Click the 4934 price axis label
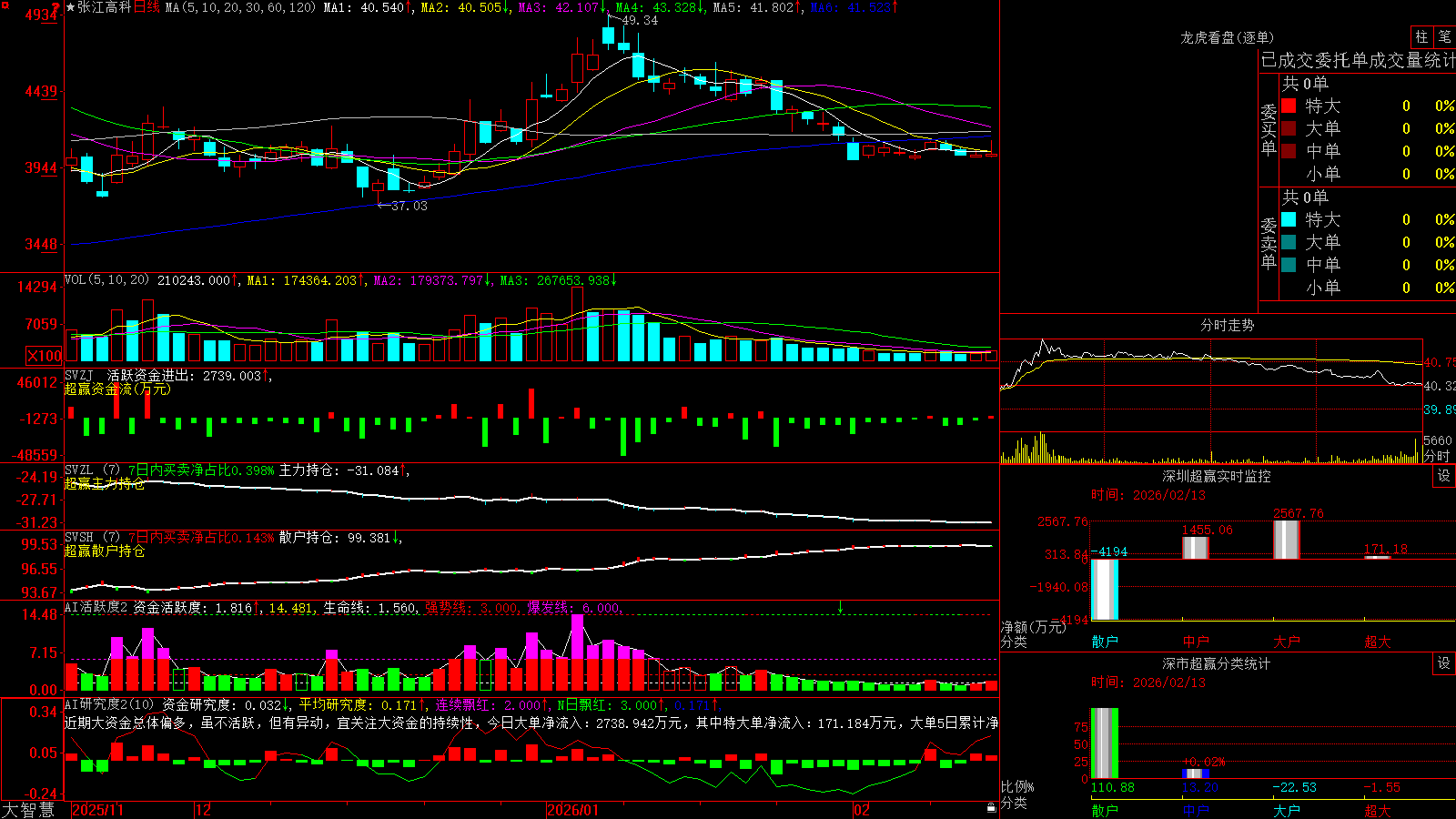Viewport: 1456px width, 819px height. coord(40,15)
